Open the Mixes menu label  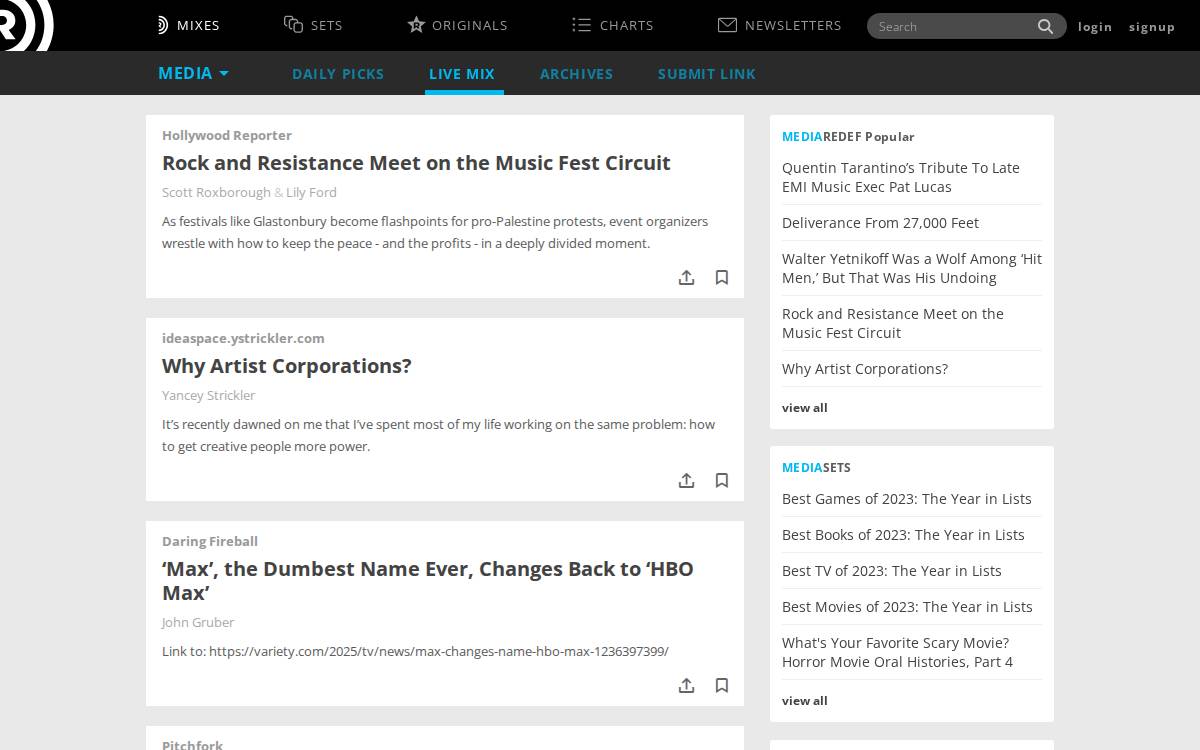[198, 25]
